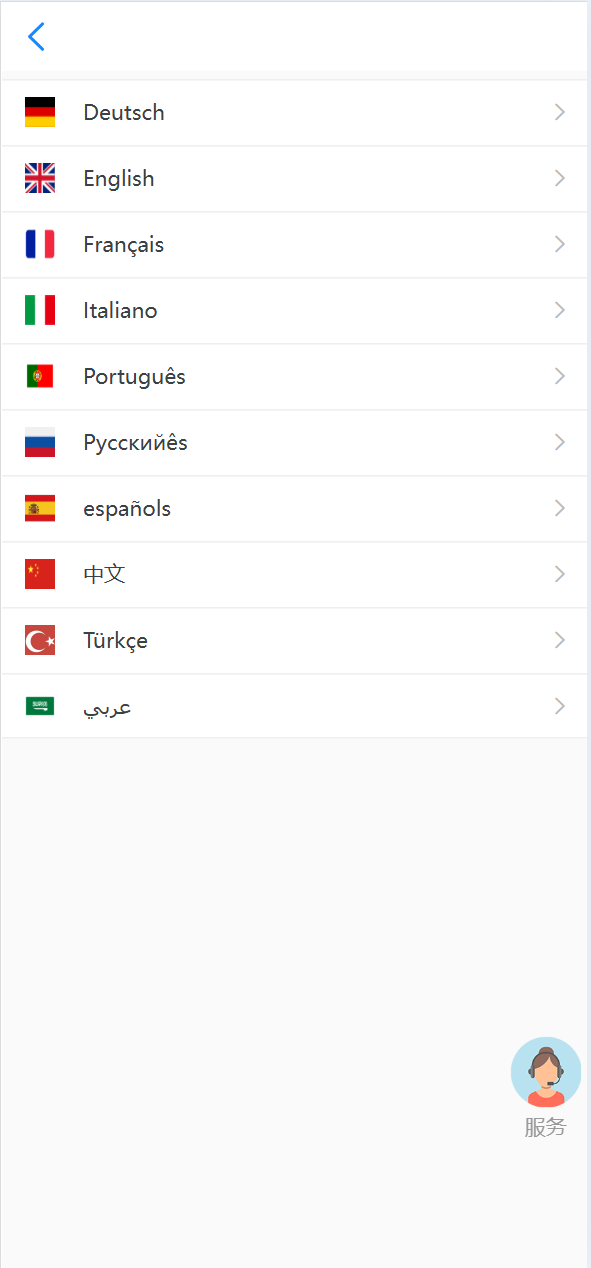The width and height of the screenshot is (591, 1268).
Task: Click the Turkish flag icon
Action: pos(40,640)
